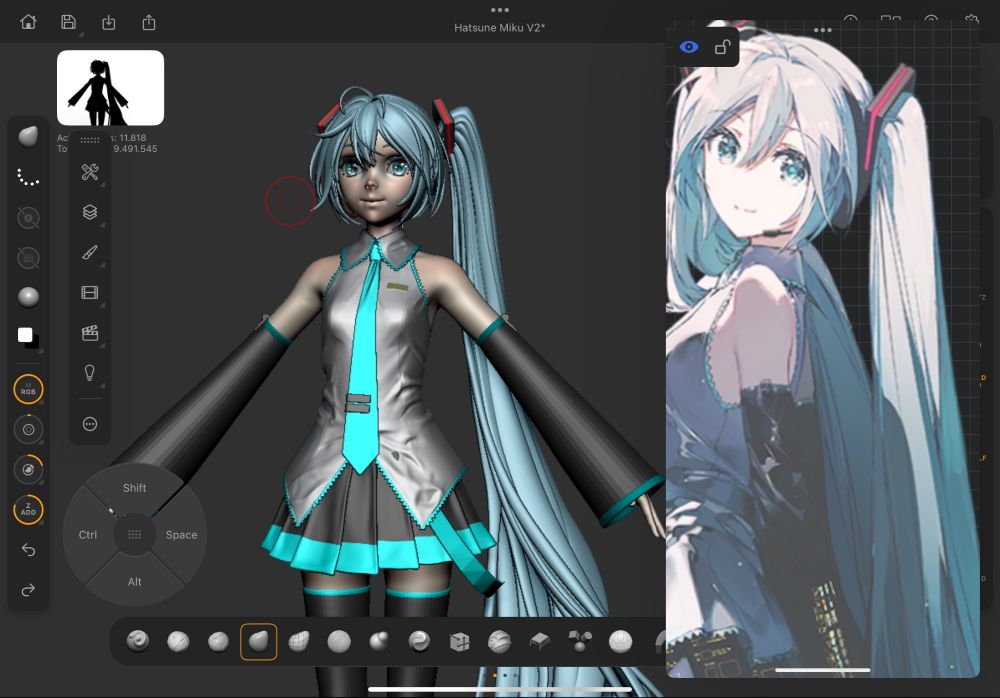1000x698 pixels.
Task: Tap the Space button on radial pad
Action: coord(181,535)
